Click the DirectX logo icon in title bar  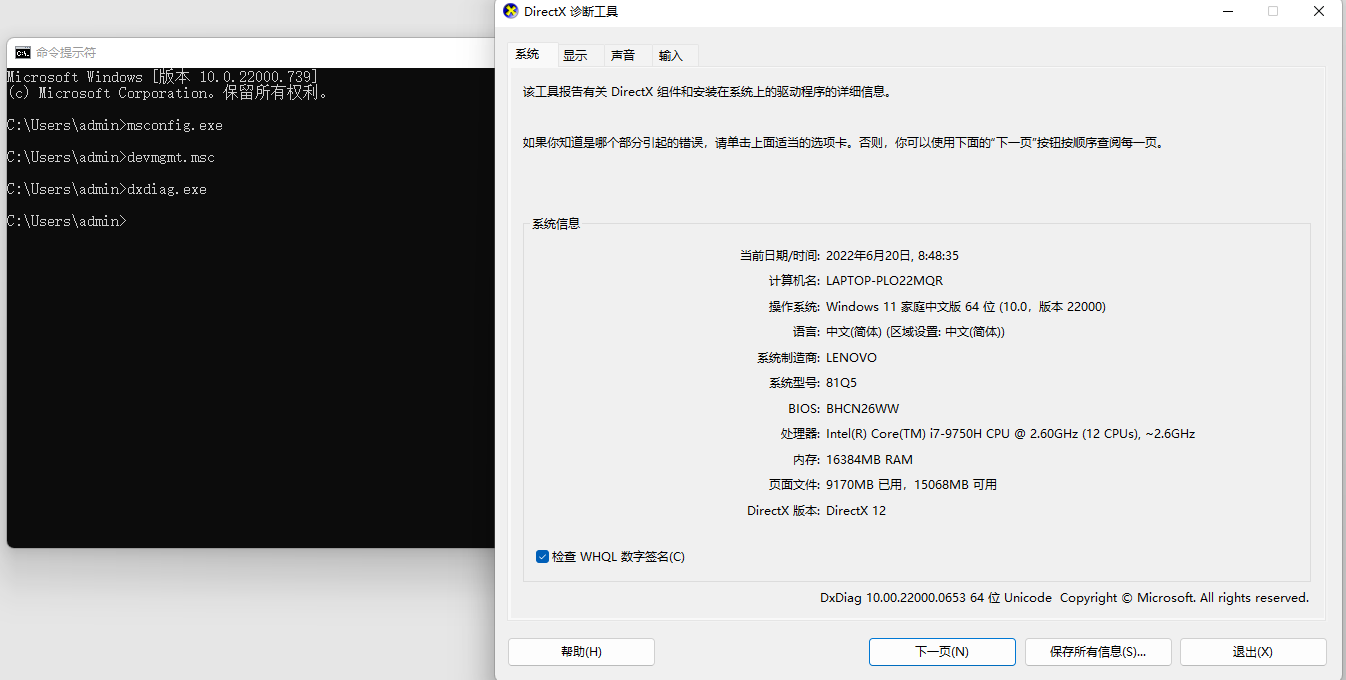pos(510,11)
